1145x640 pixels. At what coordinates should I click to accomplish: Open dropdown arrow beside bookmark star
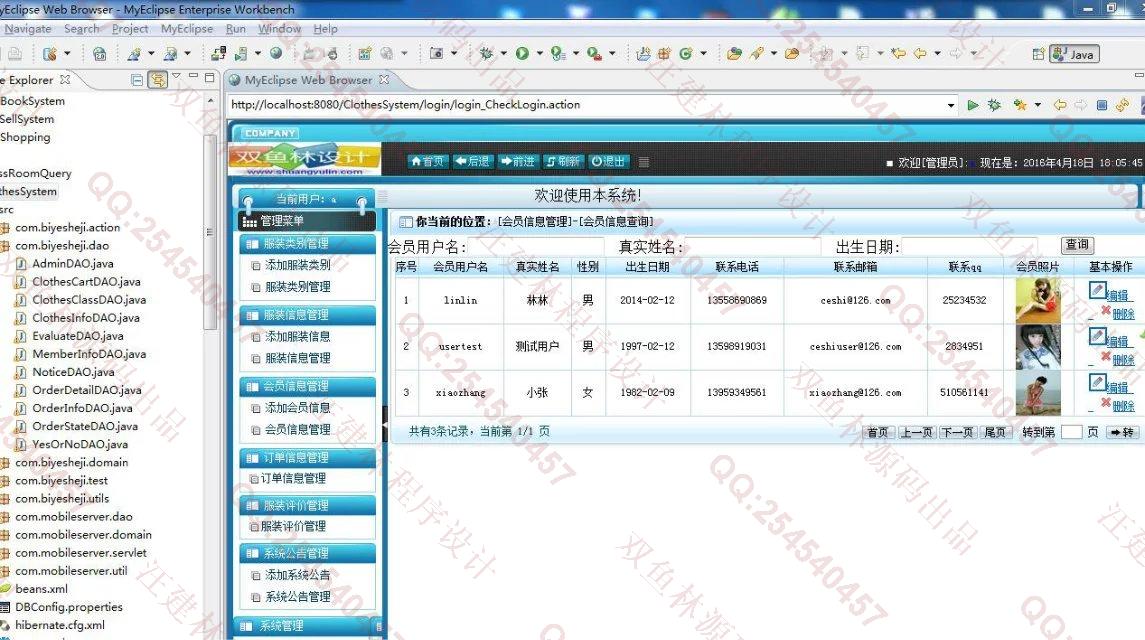pyautogui.click(x=1037, y=105)
